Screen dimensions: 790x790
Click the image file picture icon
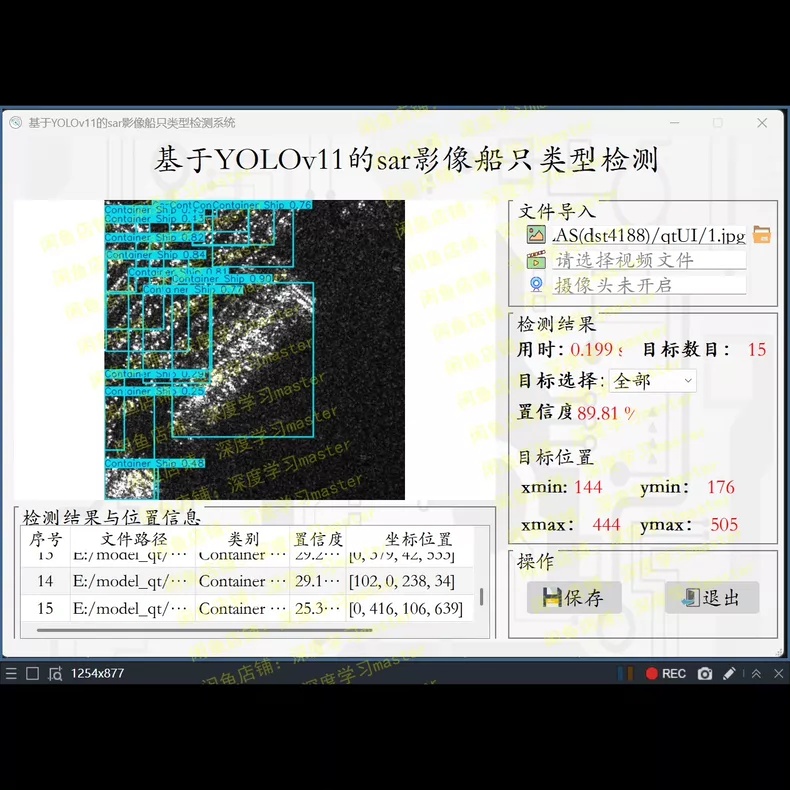tap(536, 235)
